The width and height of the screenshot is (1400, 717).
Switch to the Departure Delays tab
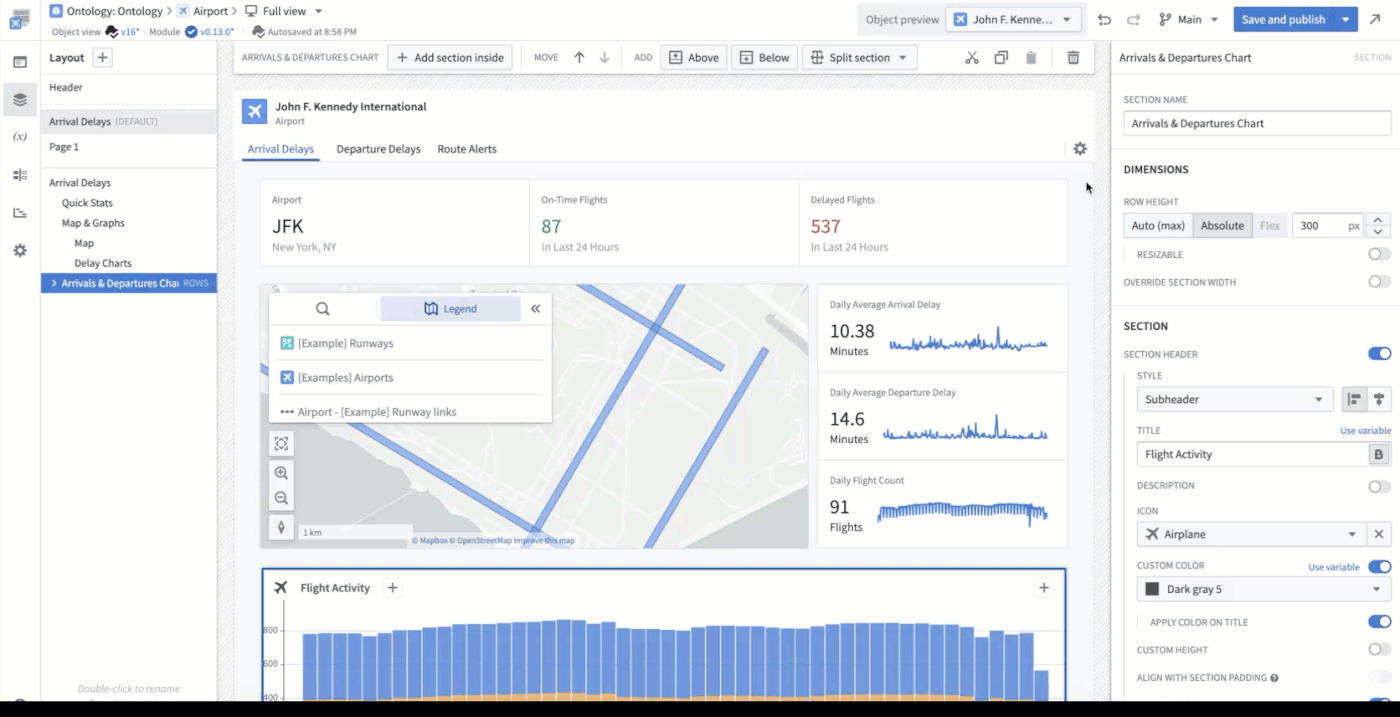pos(378,149)
